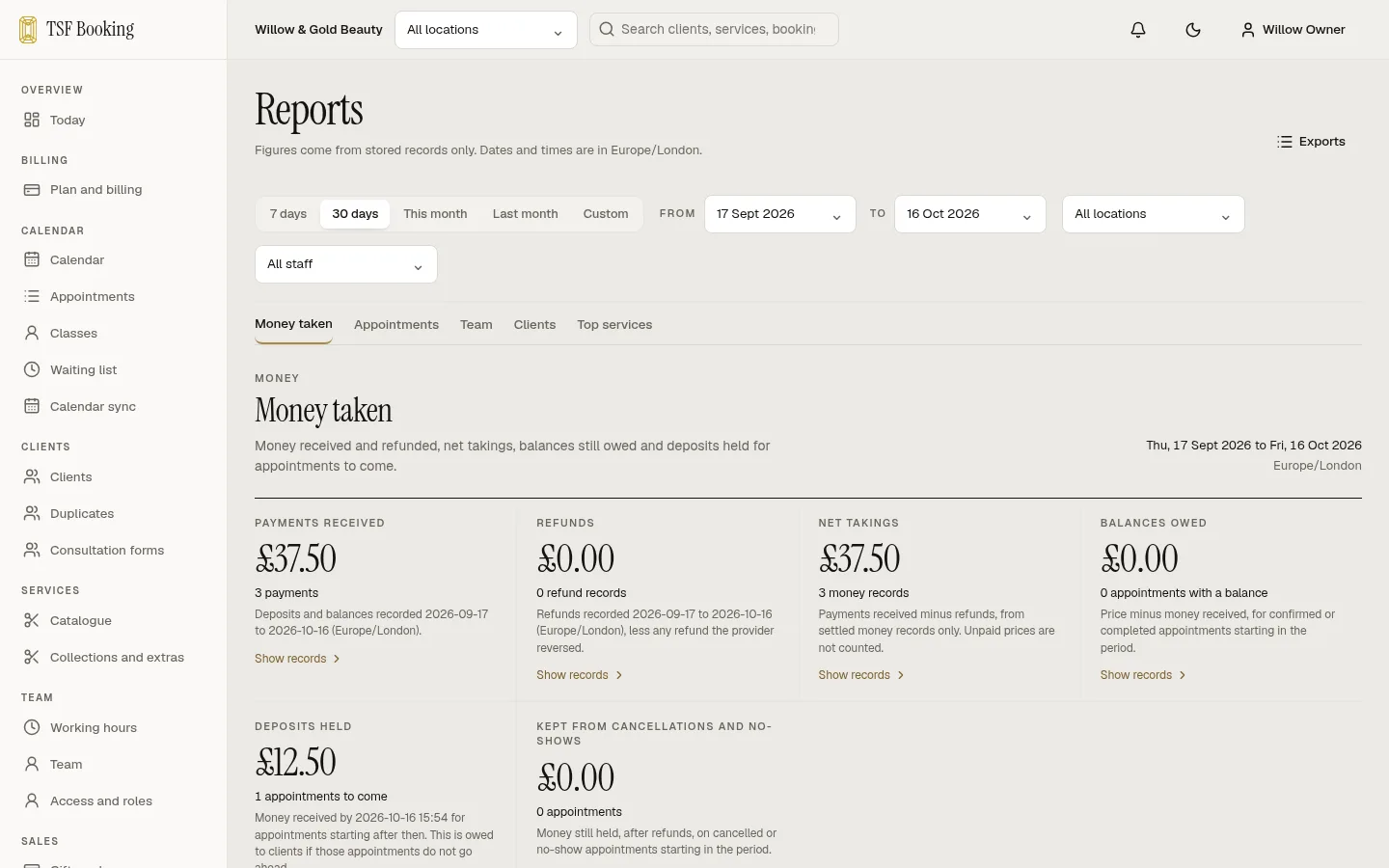The width and height of the screenshot is (1389, 868).
Task: Show records for Refunds
Action: point(580,675)
